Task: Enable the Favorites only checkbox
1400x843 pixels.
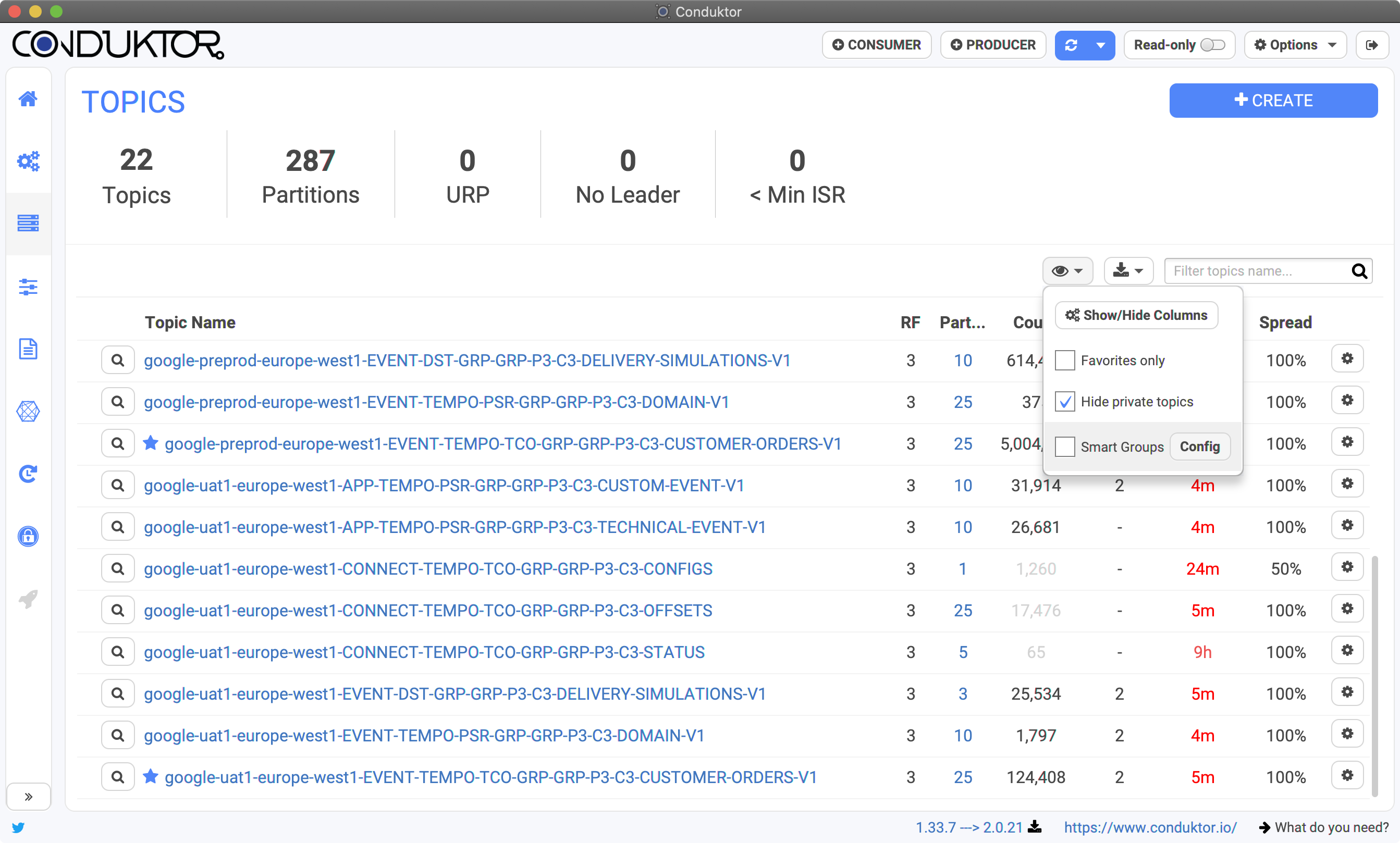Action: (x=1065, y=360)
